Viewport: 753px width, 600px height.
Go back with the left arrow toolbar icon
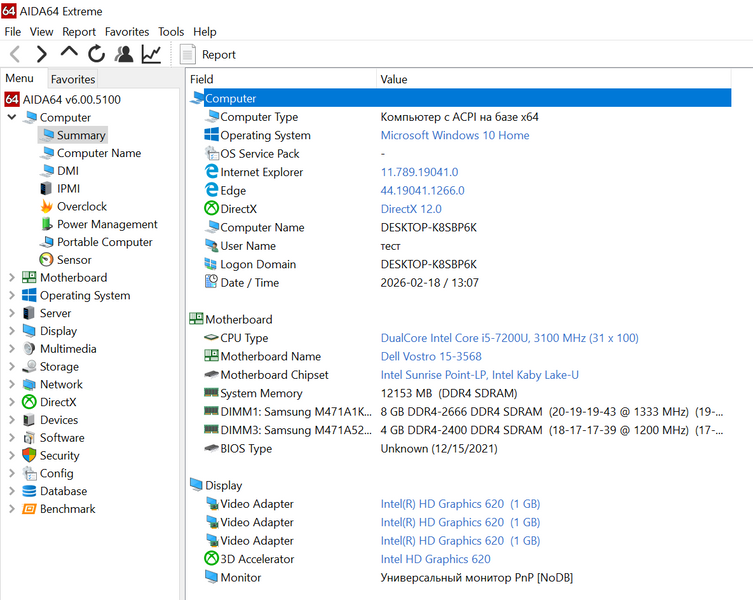tap(15, 54)
